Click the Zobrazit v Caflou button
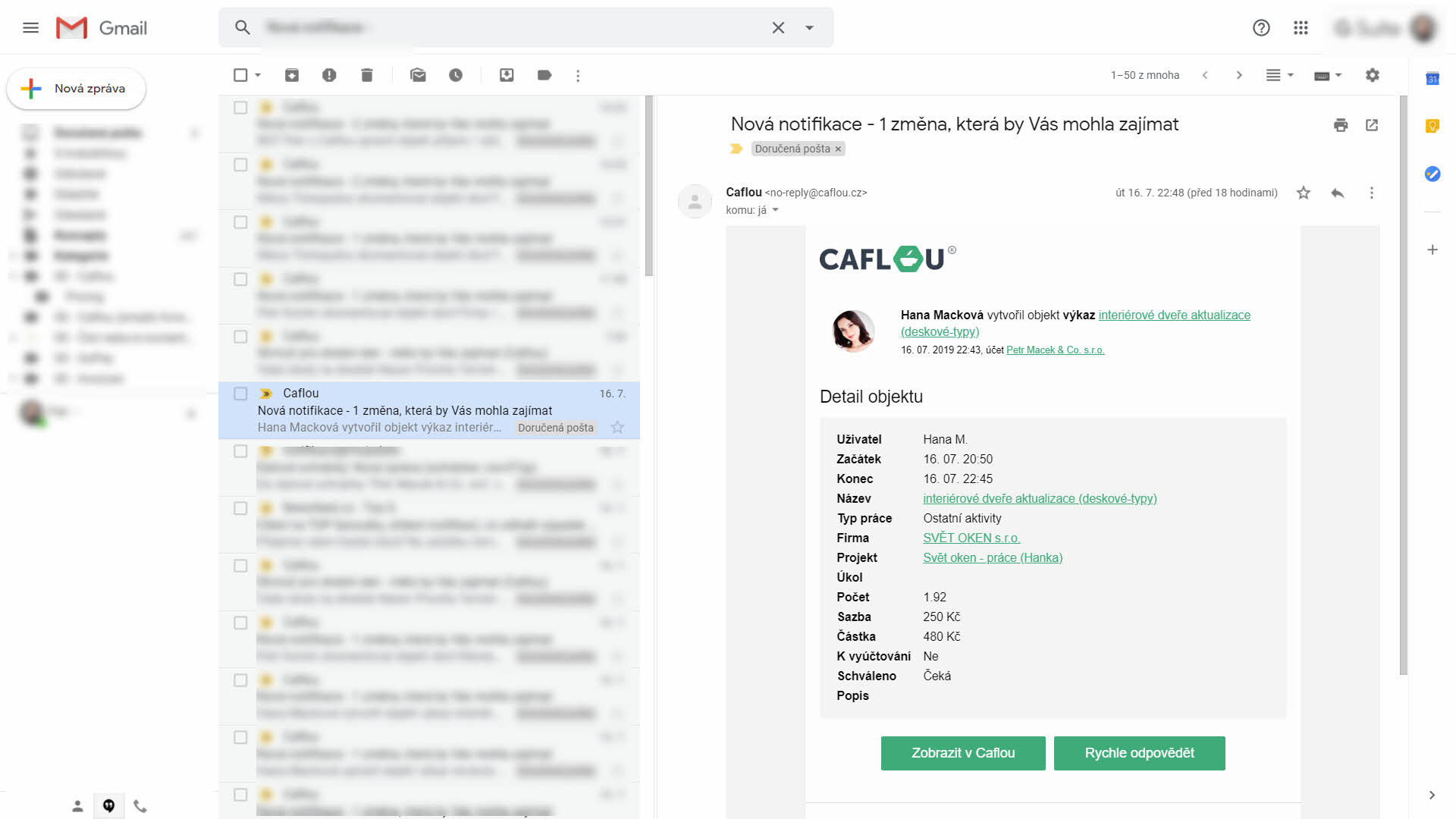This screenshot has height=819, width=1456. pos(963,753)
